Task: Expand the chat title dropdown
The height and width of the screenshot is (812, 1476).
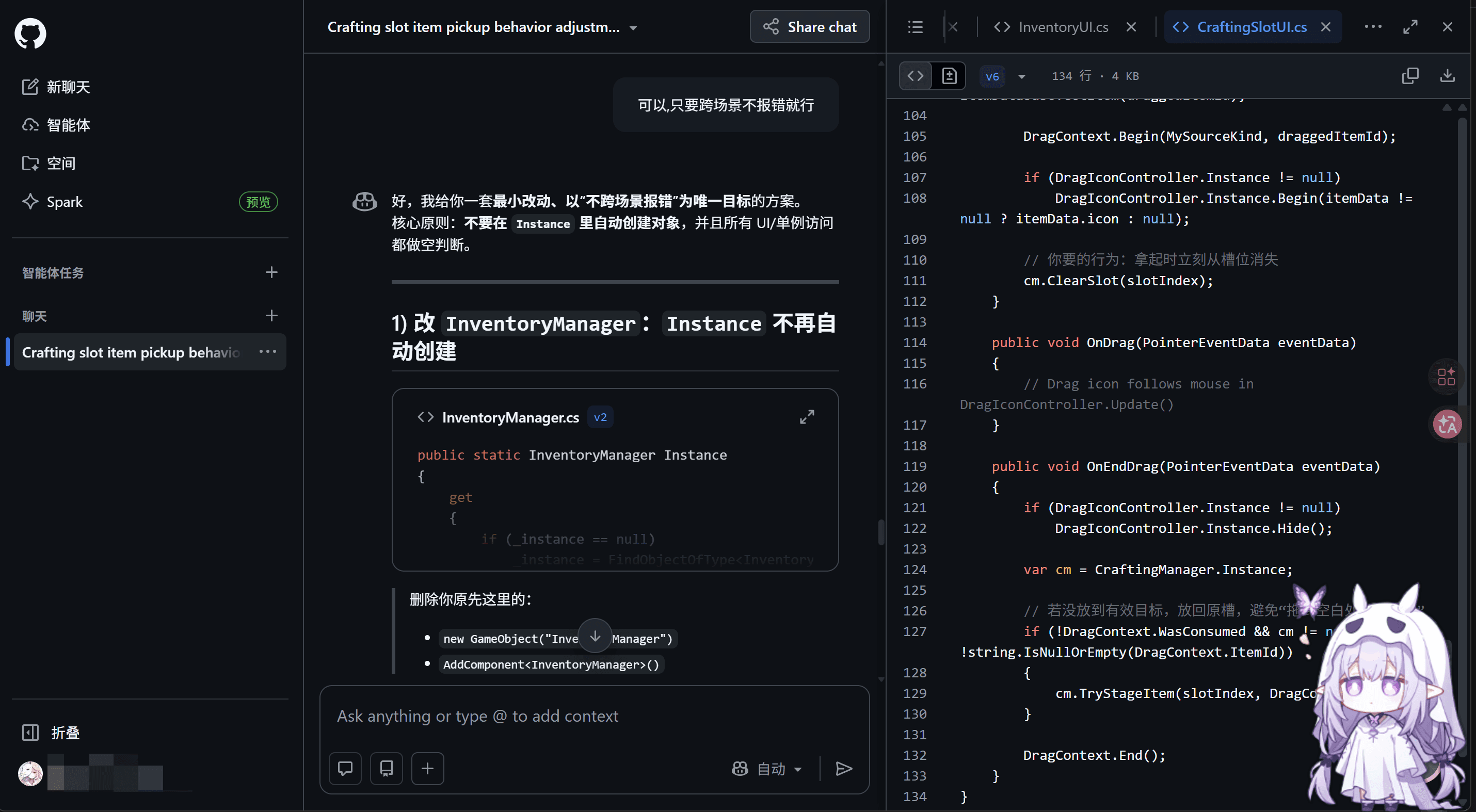Action: tap(633, 28)
